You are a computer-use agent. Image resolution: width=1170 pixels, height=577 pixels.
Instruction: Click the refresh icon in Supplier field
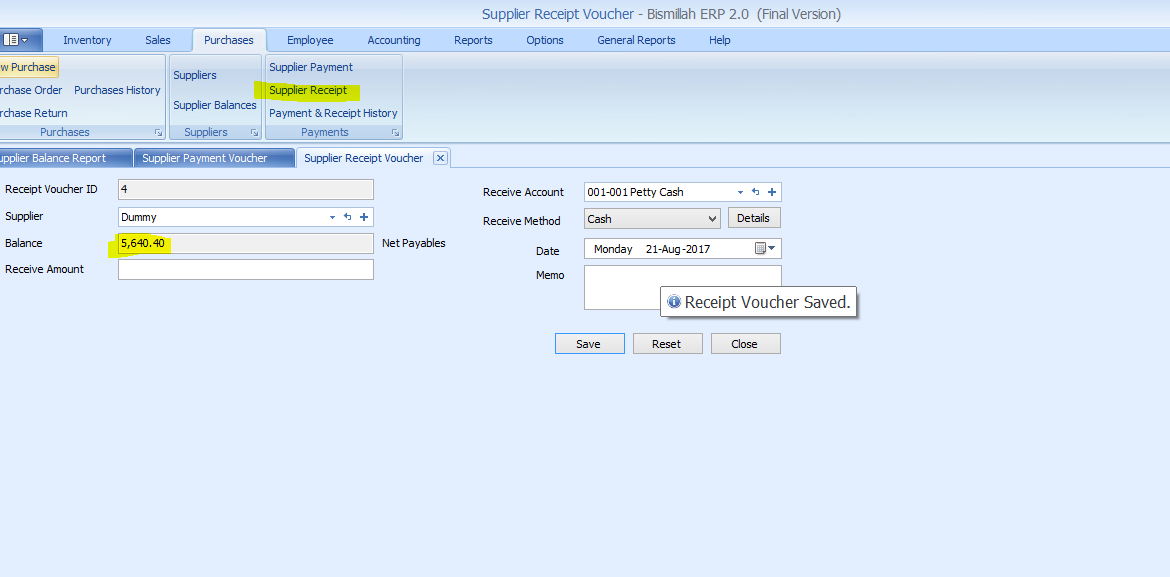pyautogui.click(x=348, y=217)
